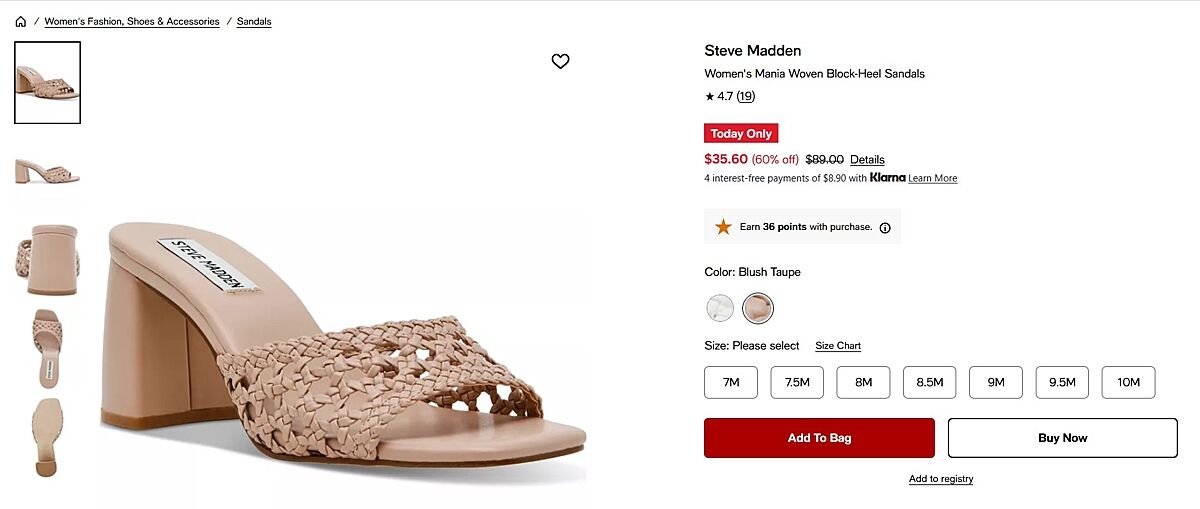This screenshot has height=509, width=1200.
Task: Choose size 8.5M
Action: [929, 382]
